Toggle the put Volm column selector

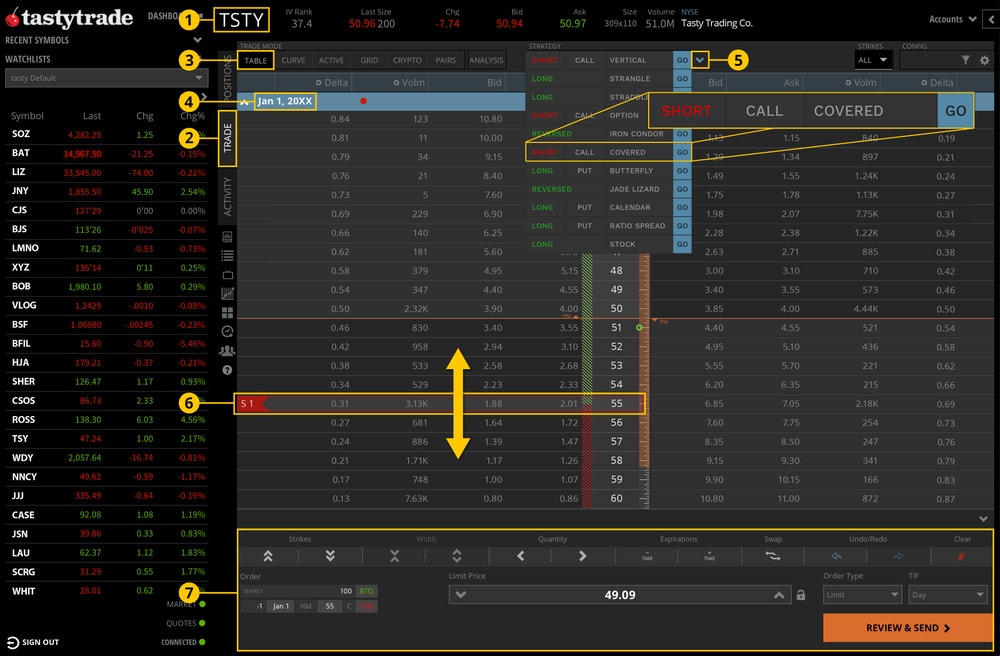(x=848, y=83)
